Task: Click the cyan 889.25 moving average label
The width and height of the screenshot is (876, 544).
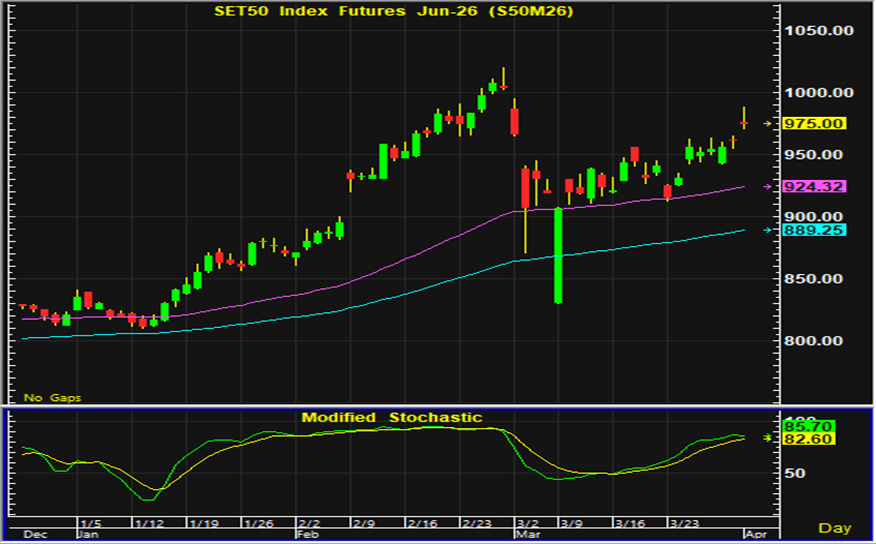Action: [817, 230]
